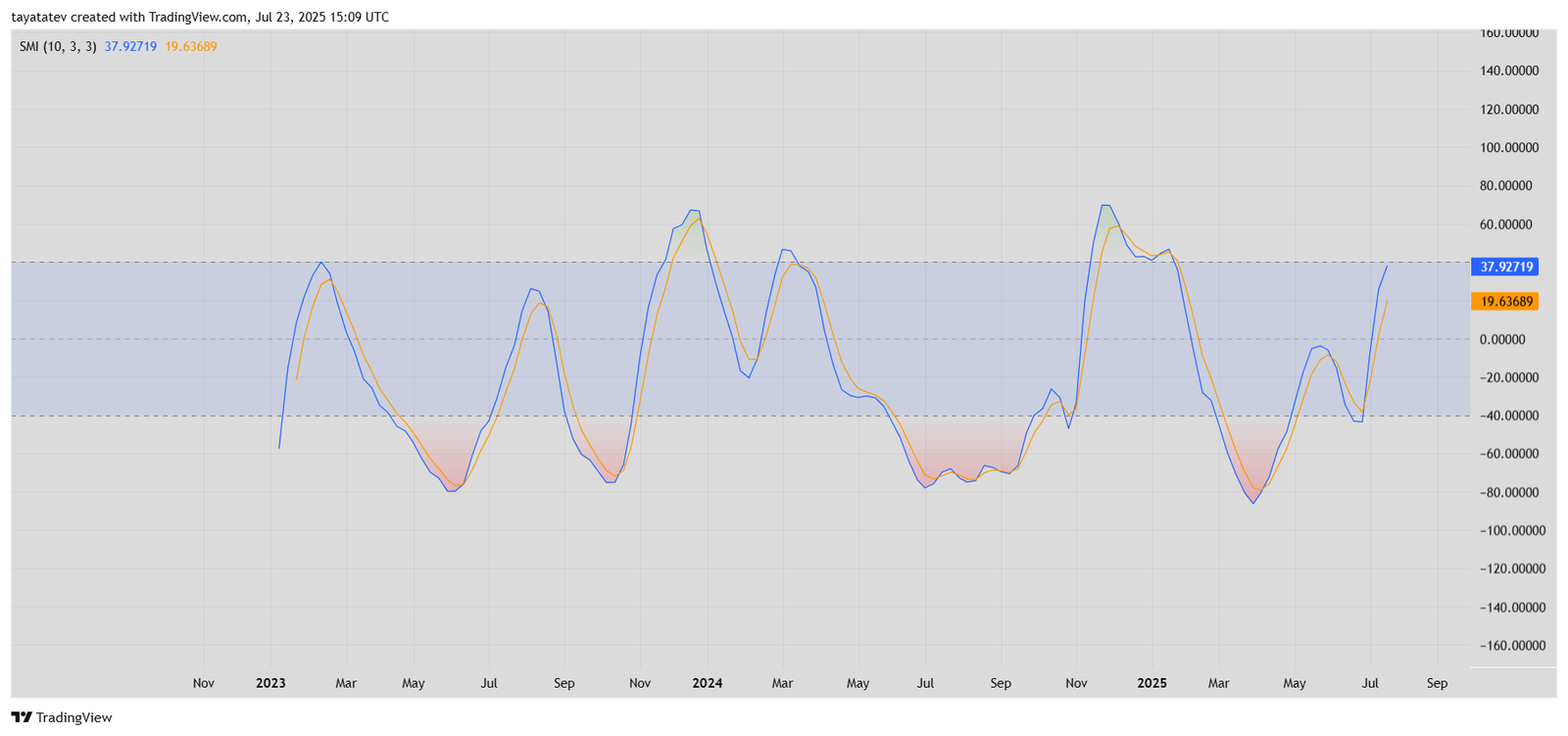1568x736 pixels.
Task: Click the −80.00000 axis label
Action: click(1509, 492)
